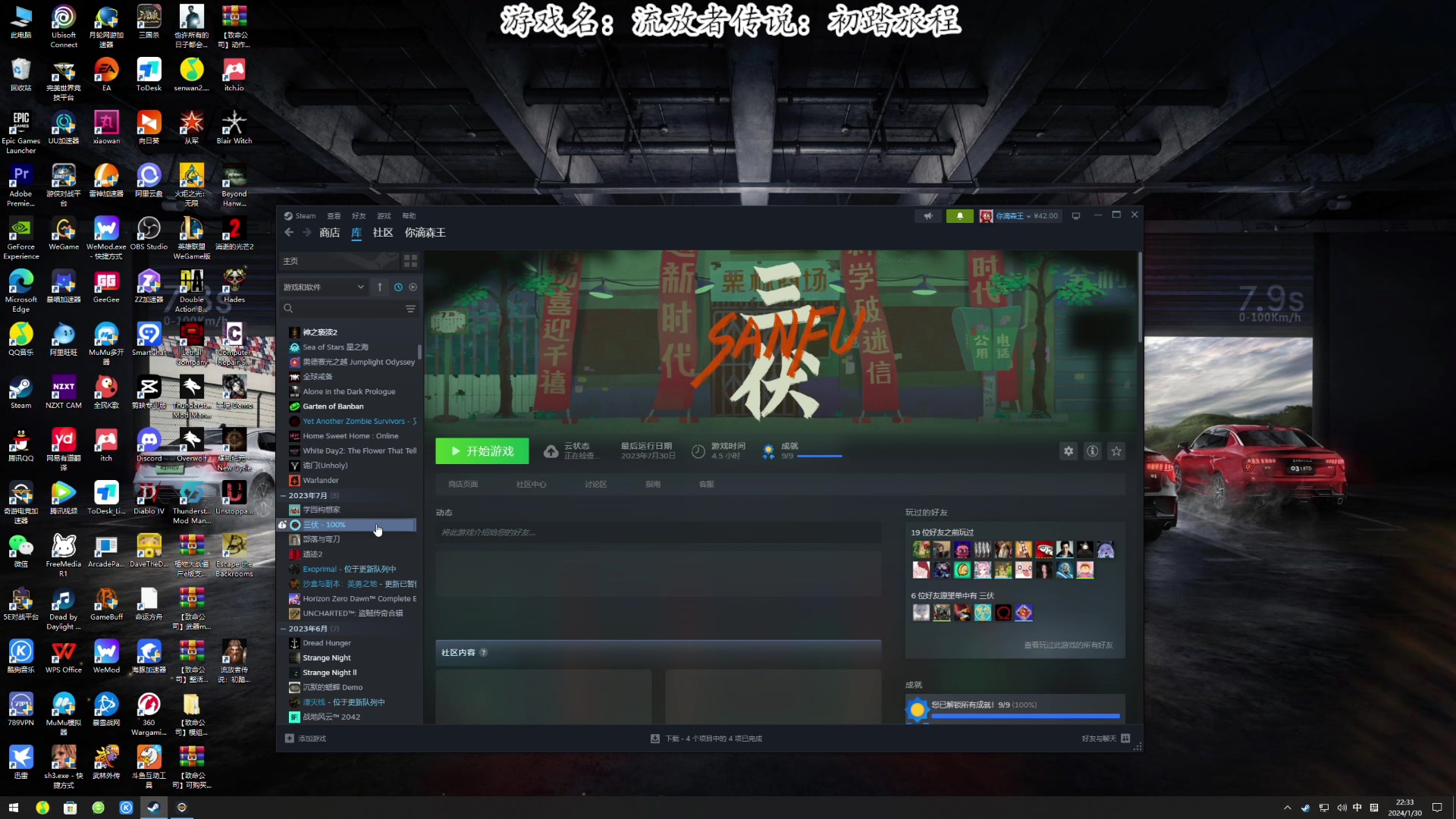
Task: Toggle sort by recent activity clock icon
Action: (398, 287)
